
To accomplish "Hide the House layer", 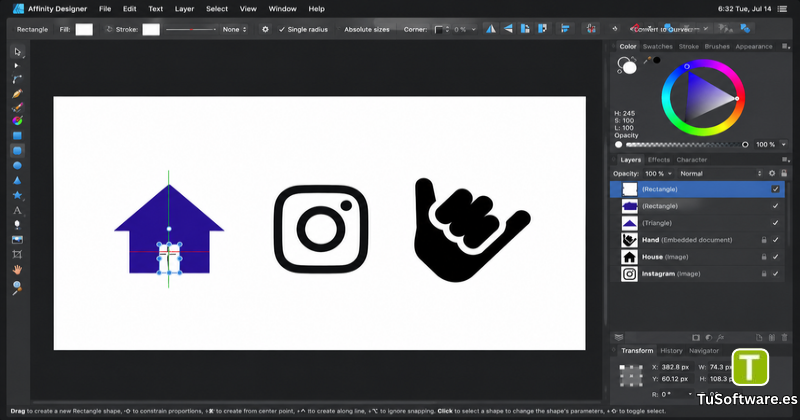I will [x=776, y=257].
